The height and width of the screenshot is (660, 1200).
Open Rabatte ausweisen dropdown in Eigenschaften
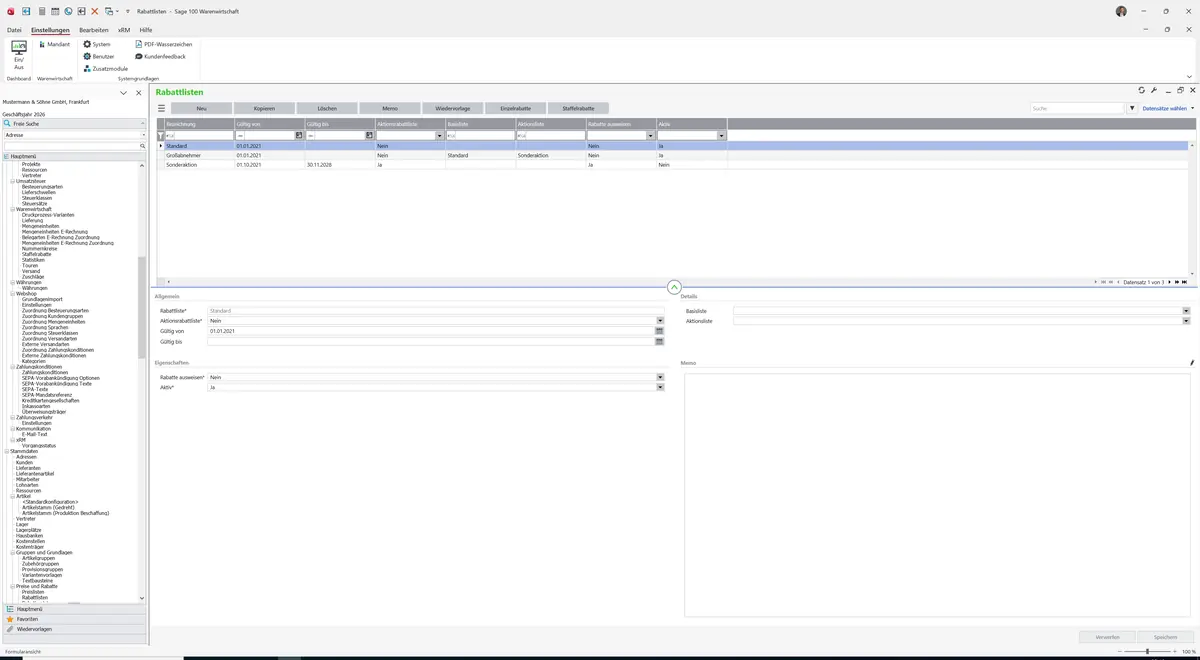coord(660,377)
